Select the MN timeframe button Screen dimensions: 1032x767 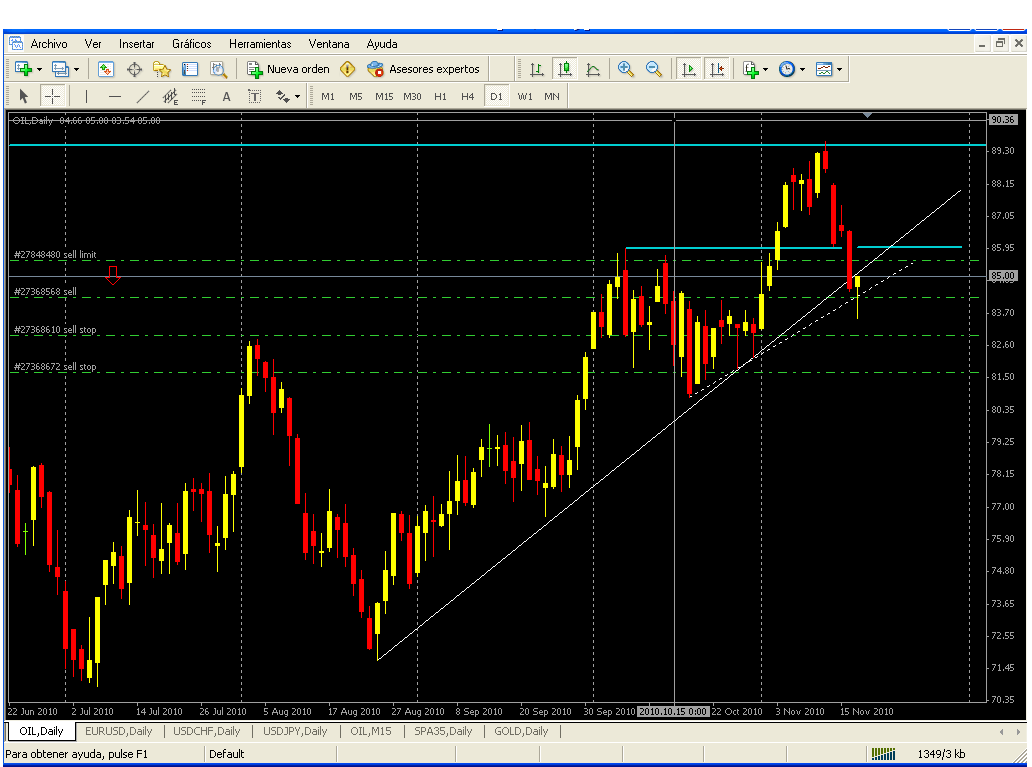pyautogui.click(x=552, y=97)
